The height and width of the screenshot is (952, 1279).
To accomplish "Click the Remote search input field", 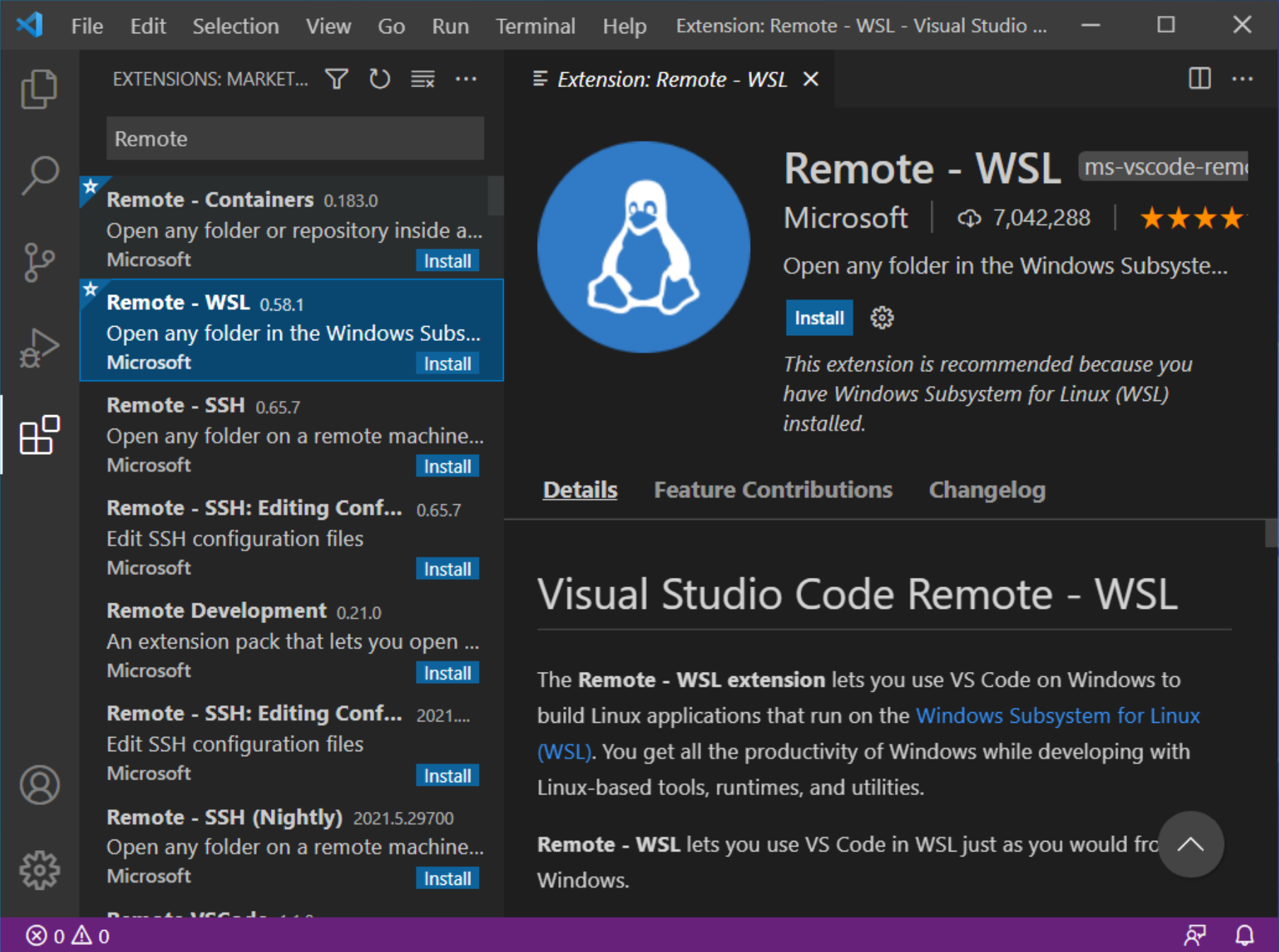I will [x=294, y=139].
